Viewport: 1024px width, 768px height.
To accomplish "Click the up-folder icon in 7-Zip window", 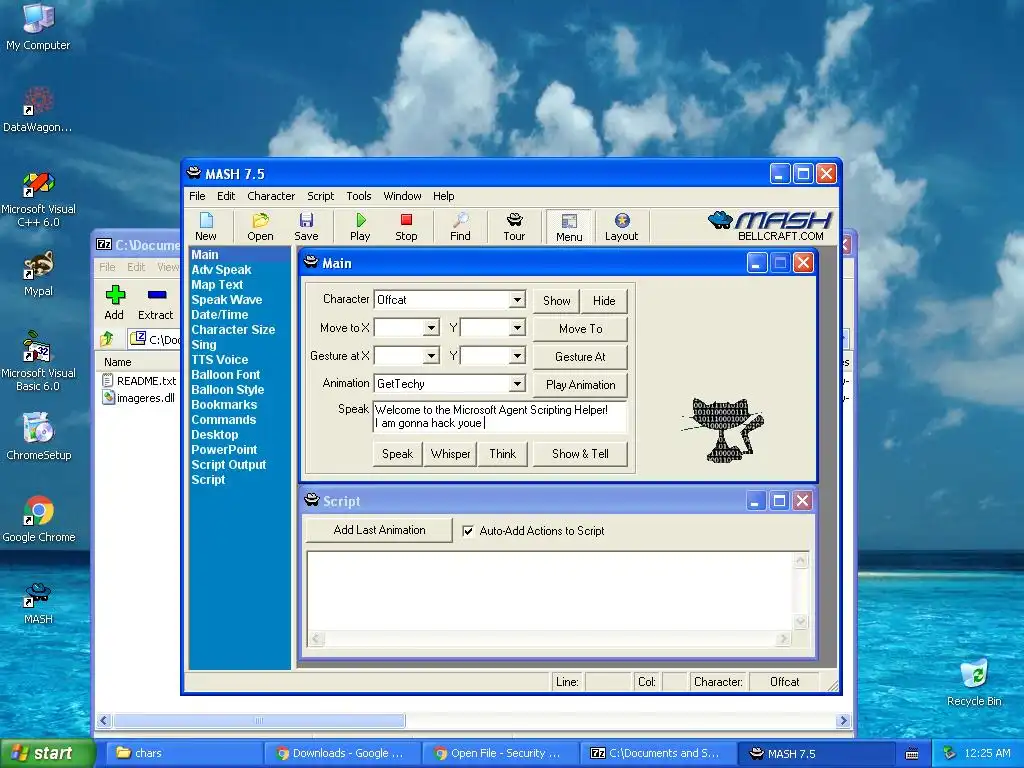I will [107, 339].
